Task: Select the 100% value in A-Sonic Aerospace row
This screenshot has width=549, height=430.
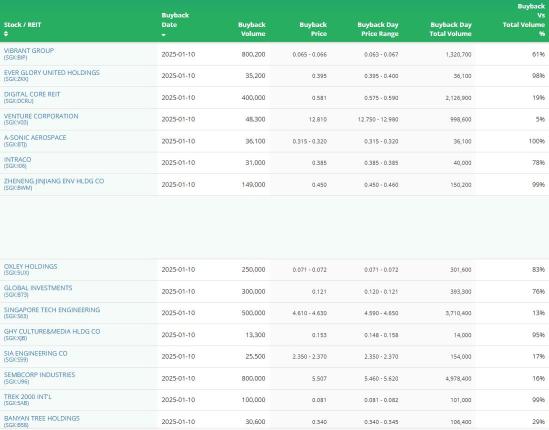Action: coord(537,141)
